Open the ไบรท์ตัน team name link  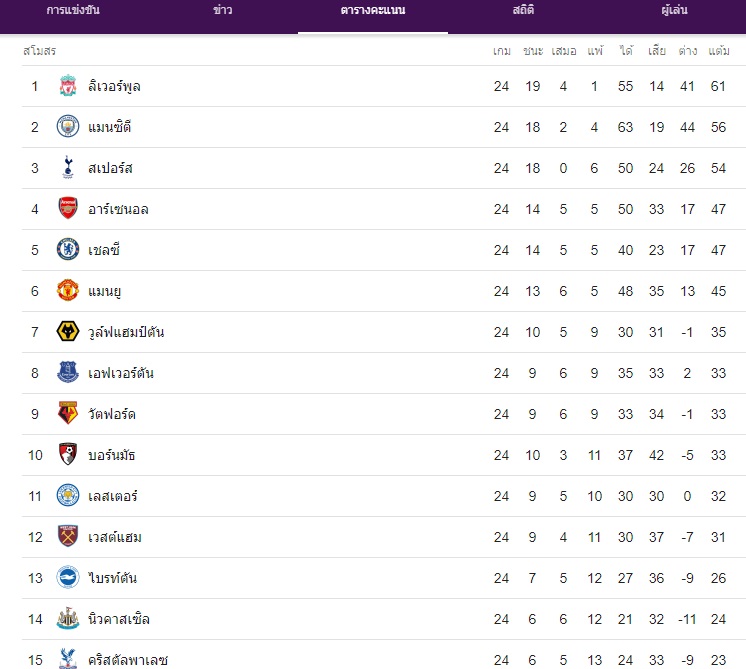[112, 578]
